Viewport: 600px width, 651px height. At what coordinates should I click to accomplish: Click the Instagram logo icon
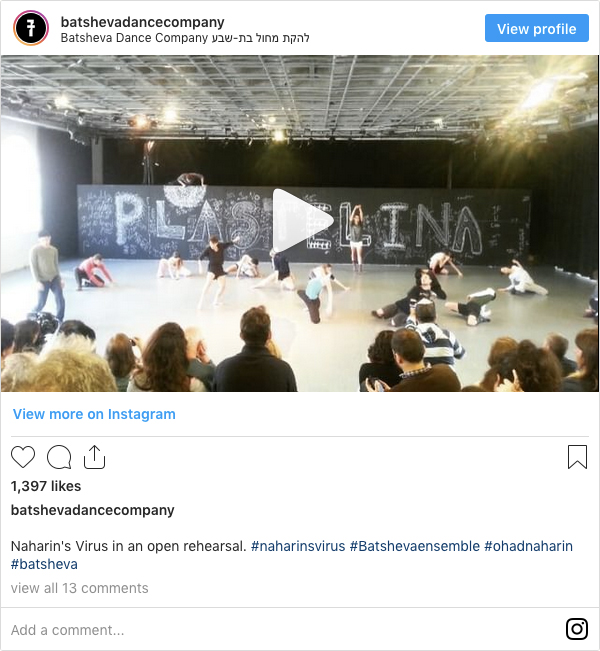click(577, 629)
